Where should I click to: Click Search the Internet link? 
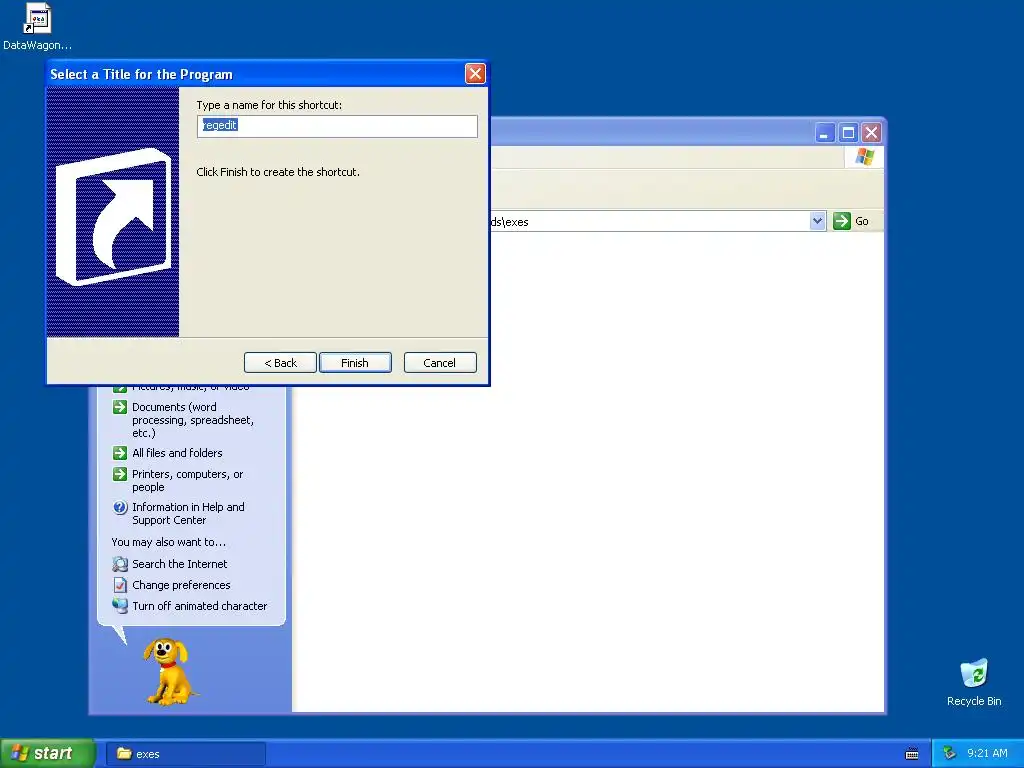180,564
